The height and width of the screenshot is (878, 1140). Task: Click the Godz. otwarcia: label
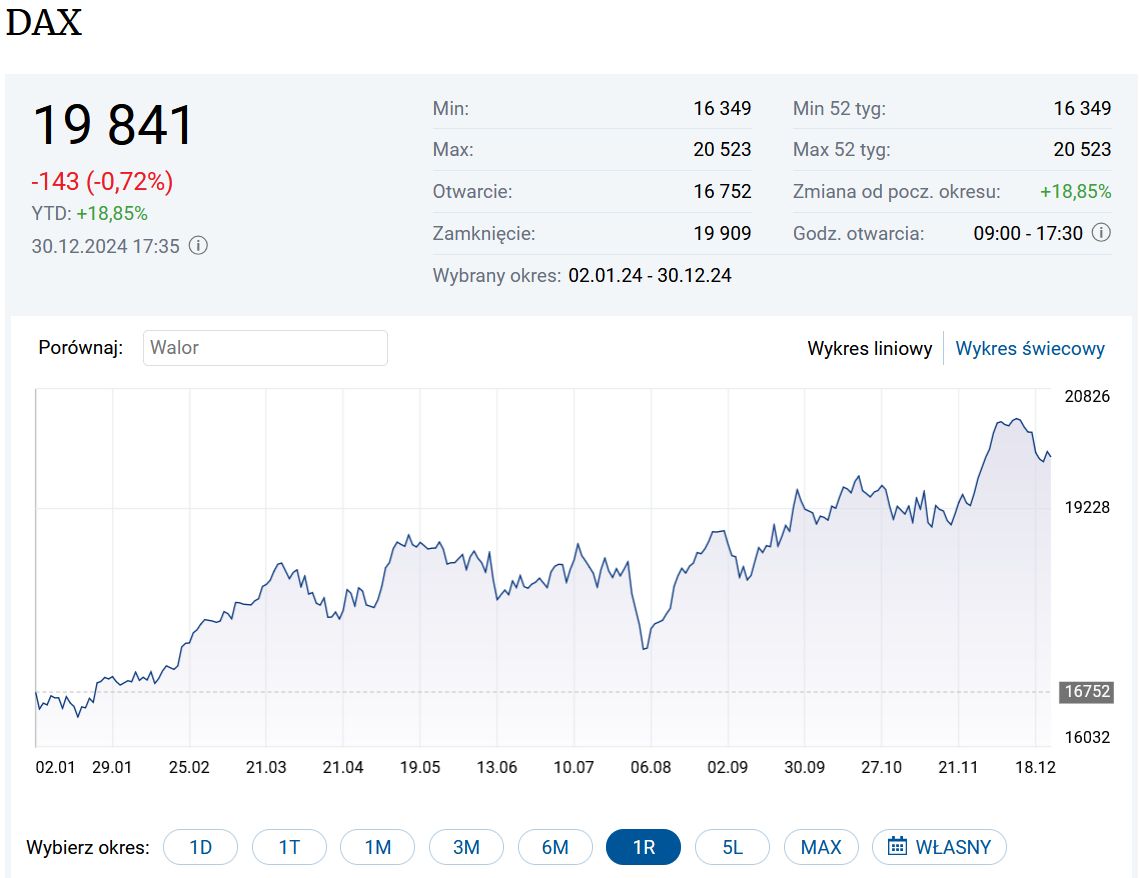click(859, 233)
